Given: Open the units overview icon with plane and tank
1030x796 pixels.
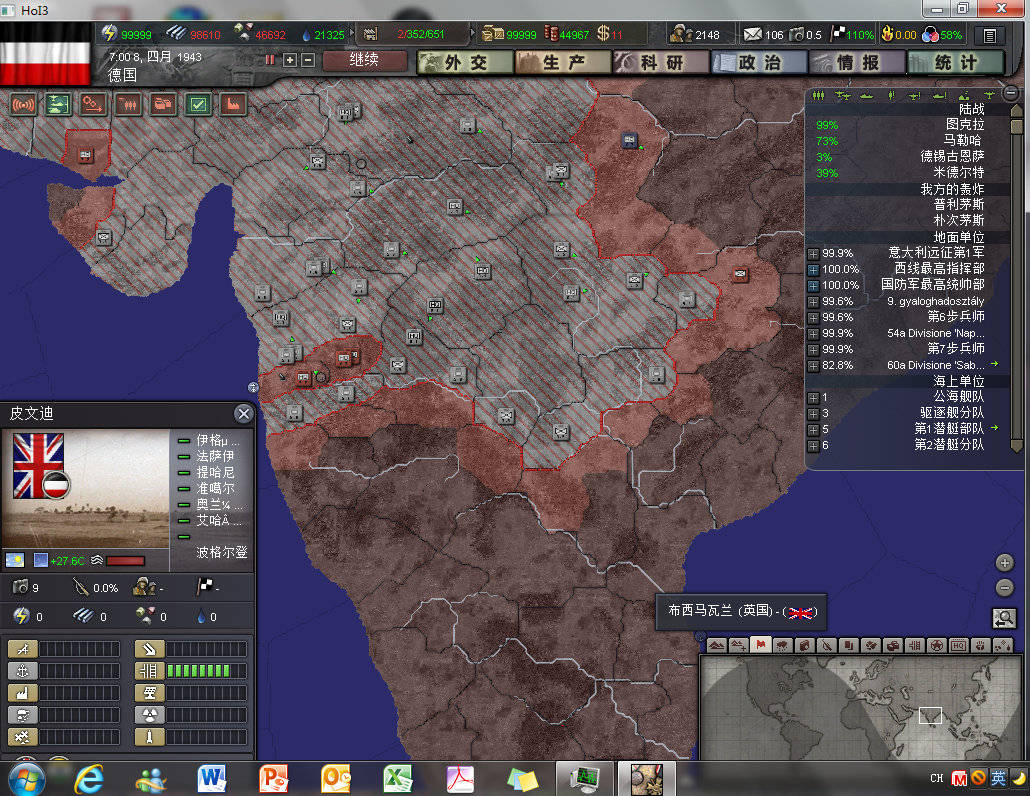Looking at the screenshot, I should [58, 104].
